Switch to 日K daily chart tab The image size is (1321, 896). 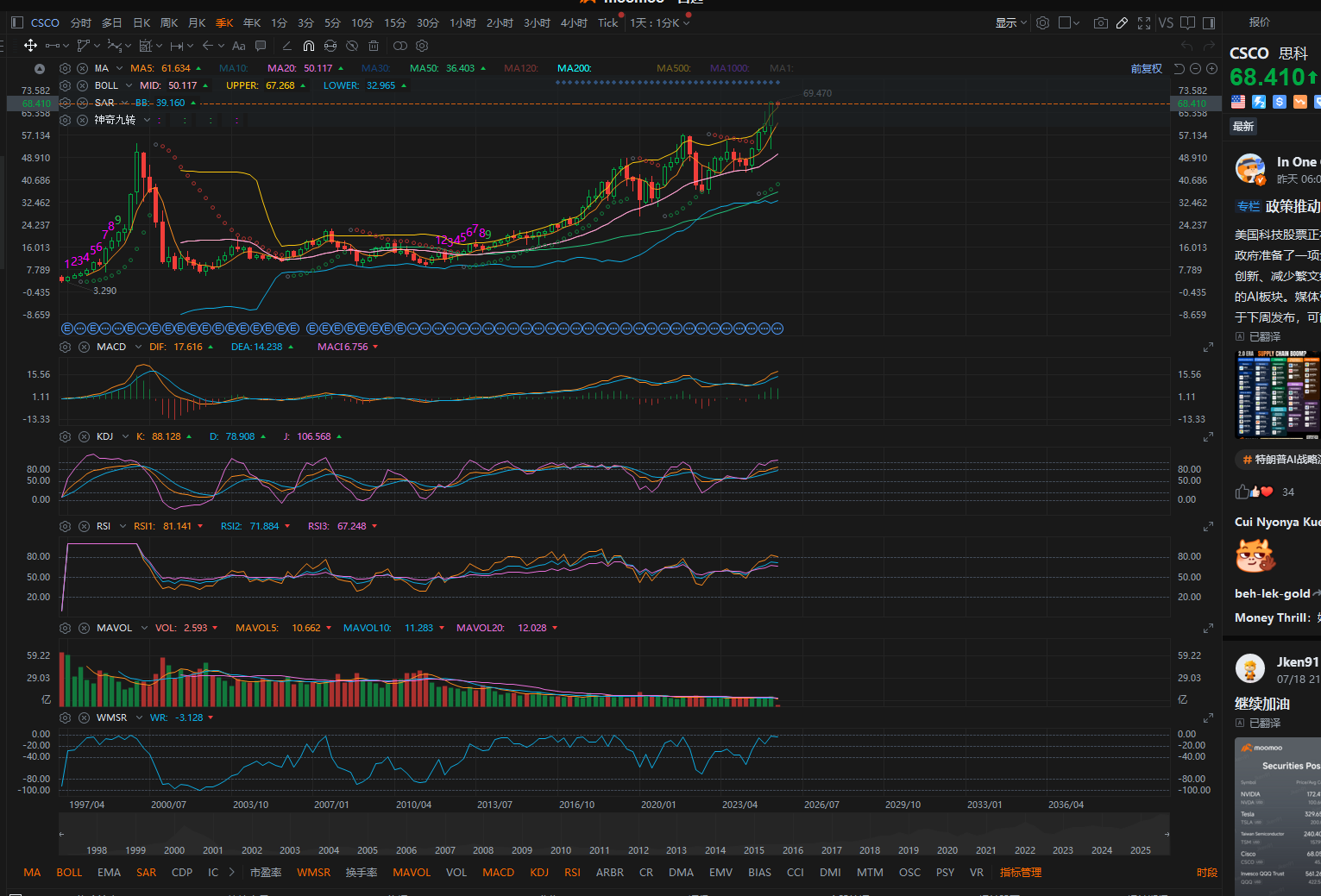click(x=142, y=23)
